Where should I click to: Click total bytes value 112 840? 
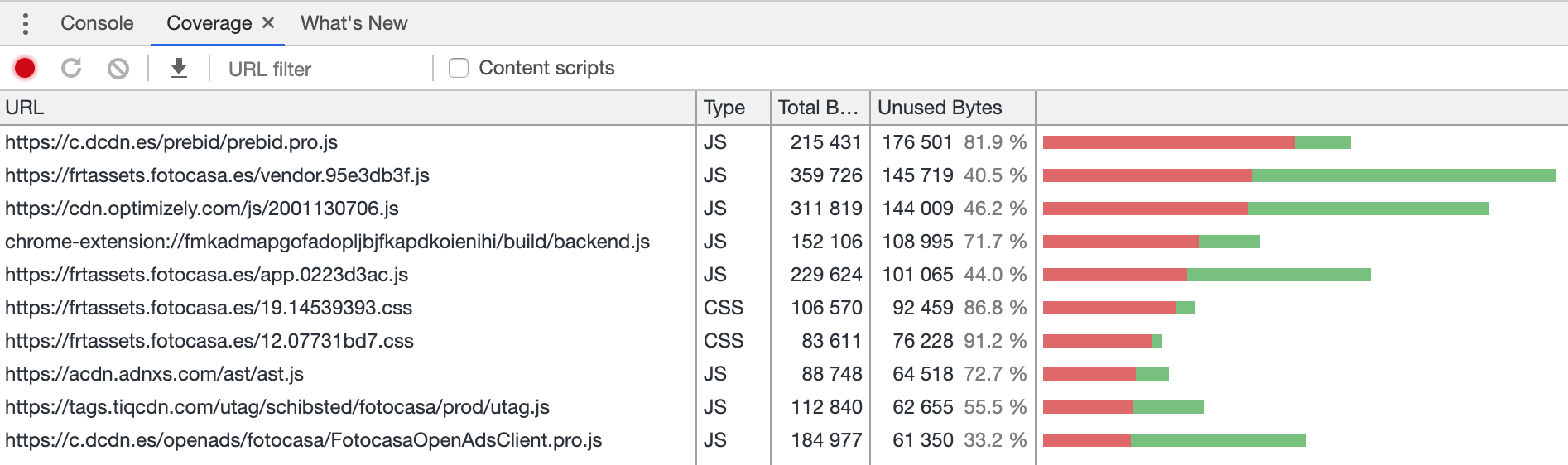point(826,407)
